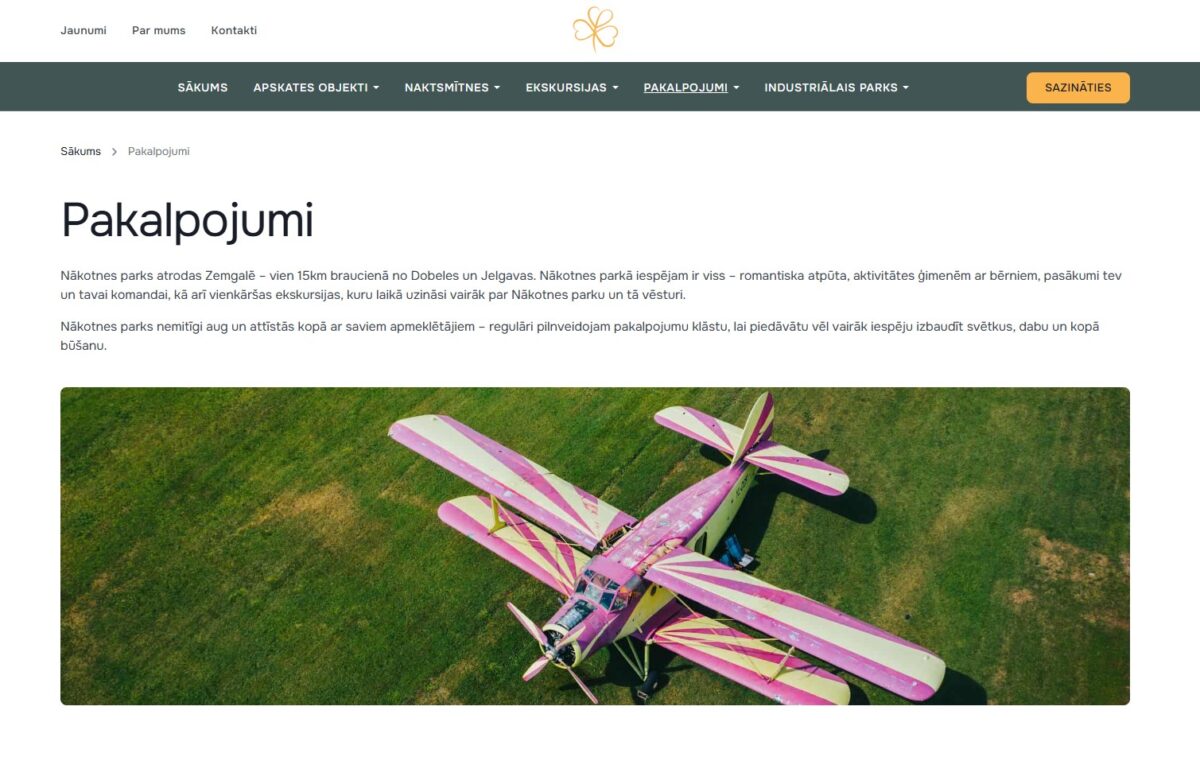Open Kontakti page
The height and width of the screenshot is (780, 1200).
[x=234, y=30]
